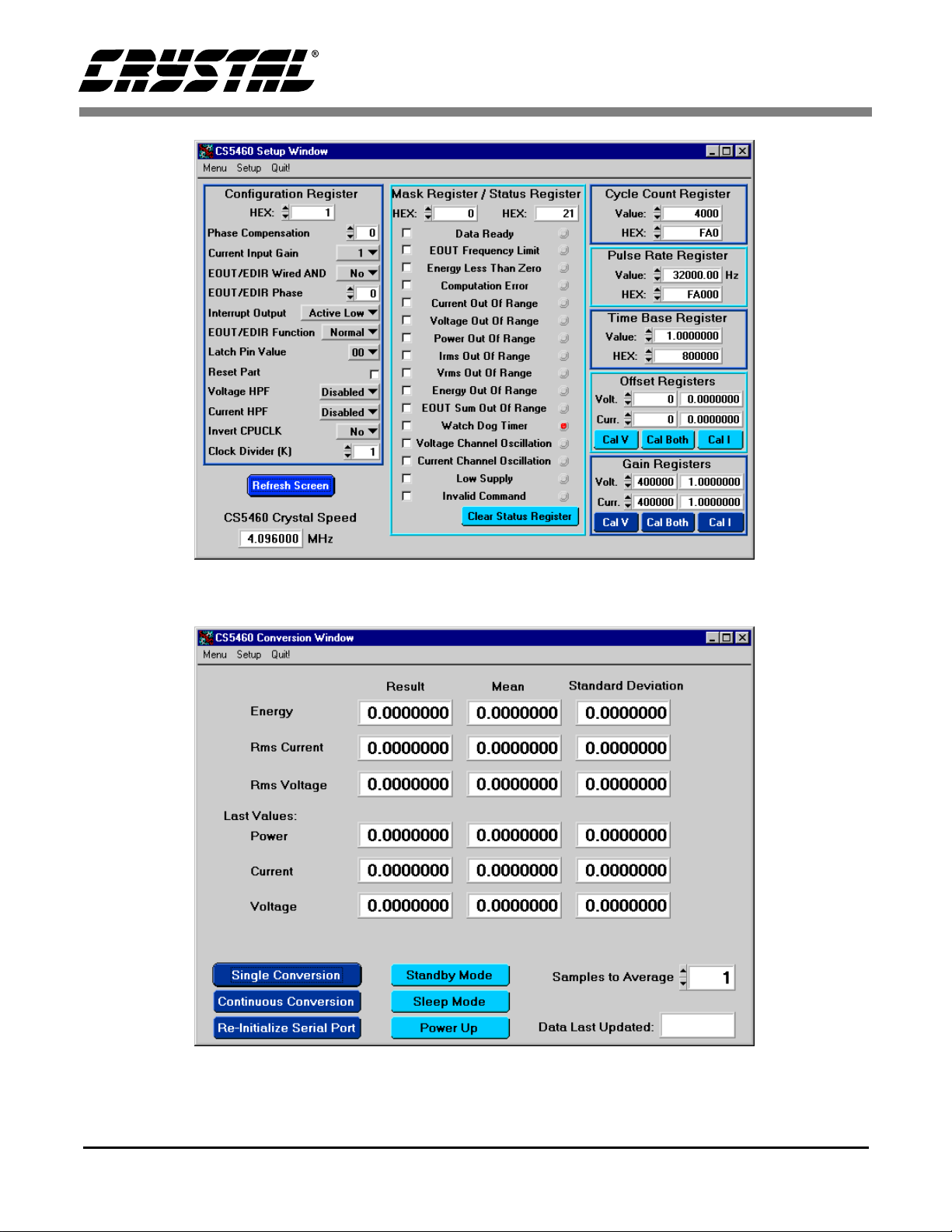Click the Cycle Count Value stepper arrows
The image size is (952, 1232).
tap(657, 213)
